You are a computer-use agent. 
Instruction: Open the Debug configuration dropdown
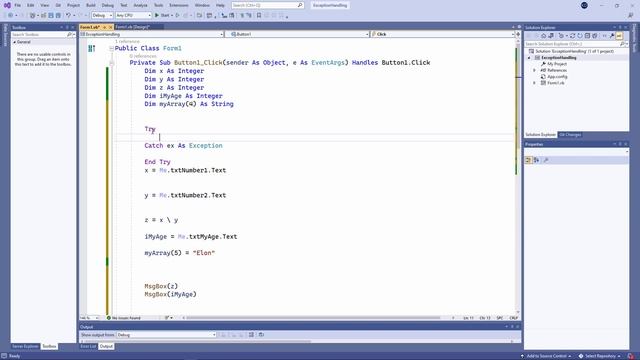click(102, 15)
